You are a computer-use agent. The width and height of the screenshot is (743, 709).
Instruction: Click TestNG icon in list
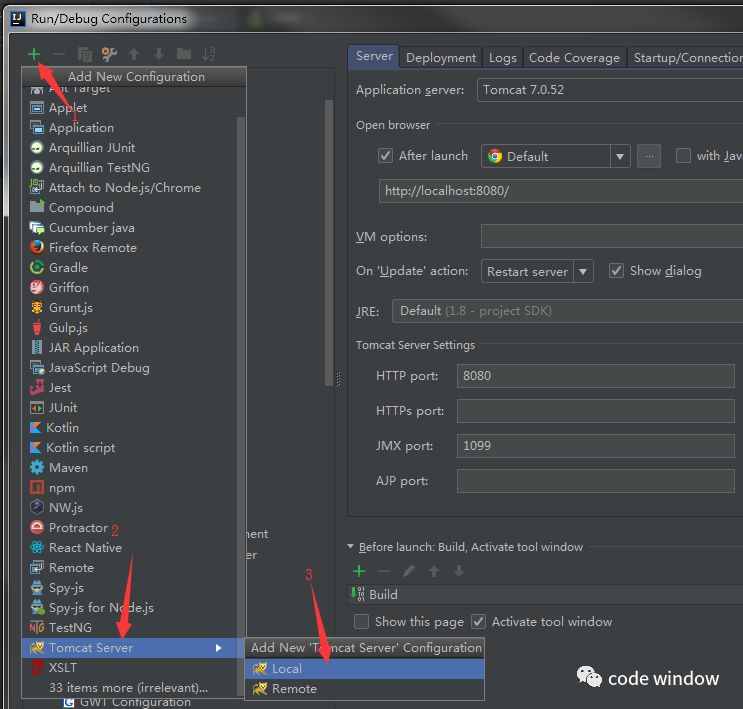point(37,628)
